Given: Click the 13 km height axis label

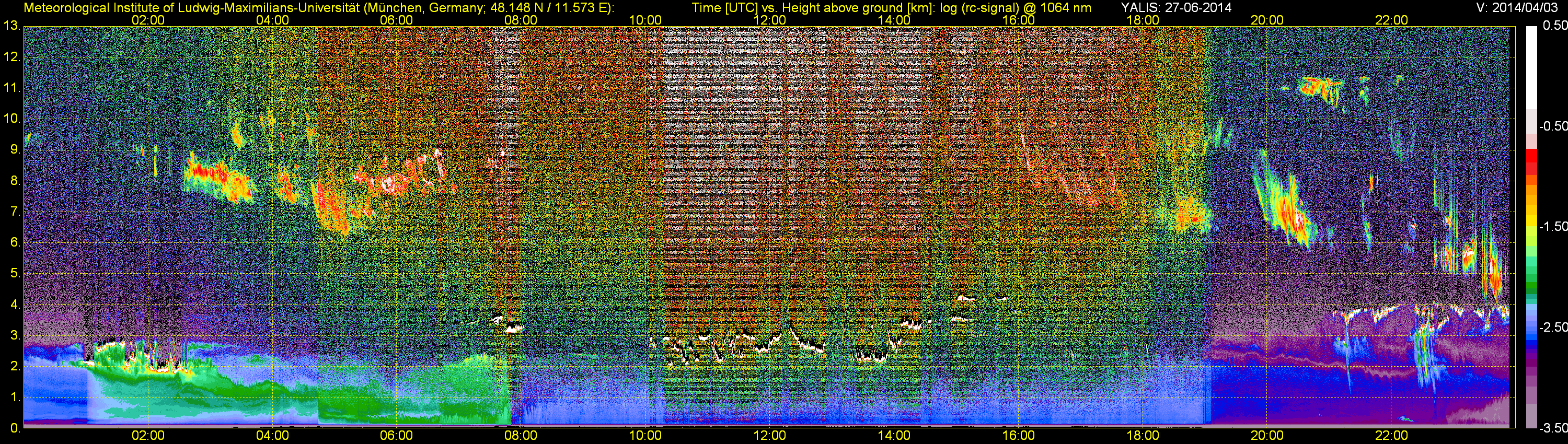Looking at the screenshot, I should 11,26.
